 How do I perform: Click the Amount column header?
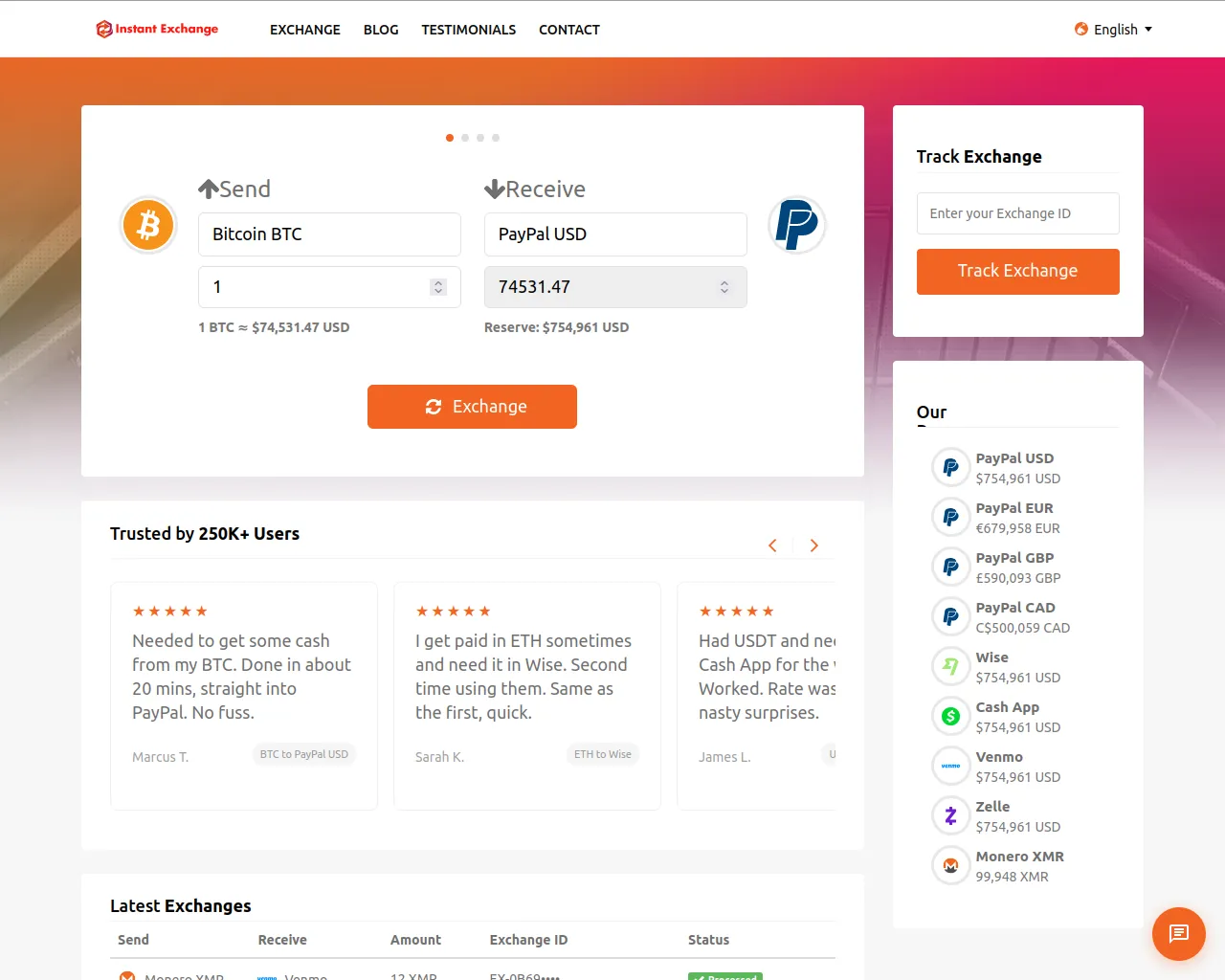coord(415,940)
